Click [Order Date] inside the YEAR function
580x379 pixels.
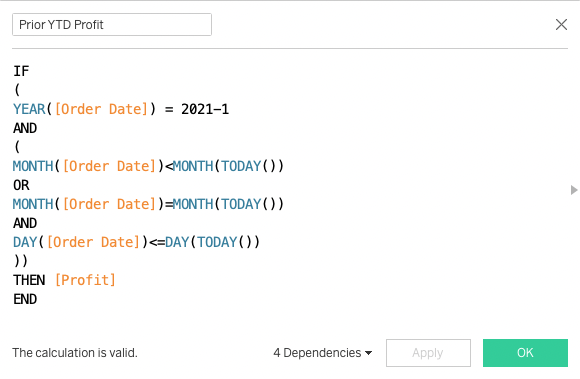click(101, 109)
